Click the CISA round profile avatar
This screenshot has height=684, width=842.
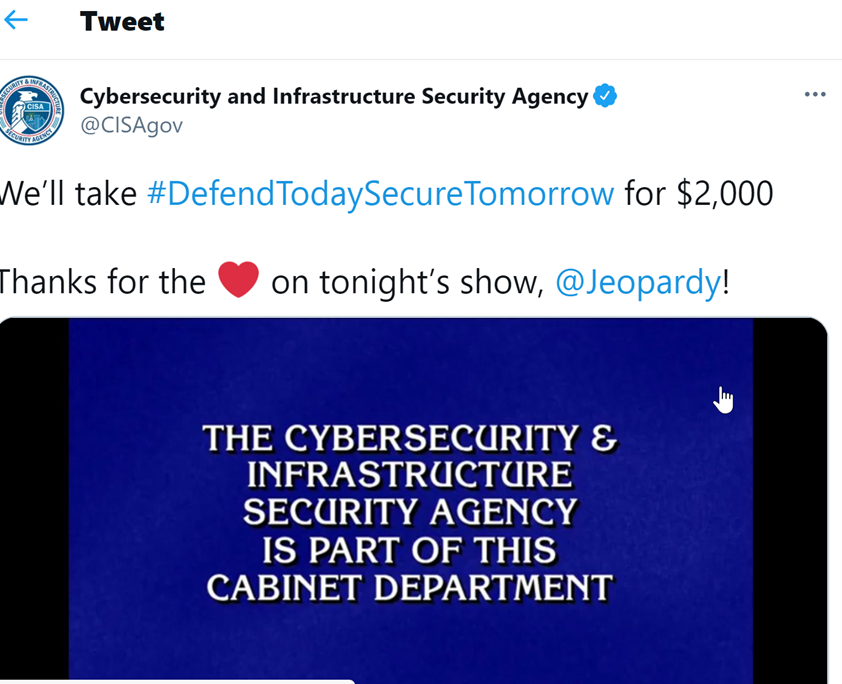pos(29,109)
